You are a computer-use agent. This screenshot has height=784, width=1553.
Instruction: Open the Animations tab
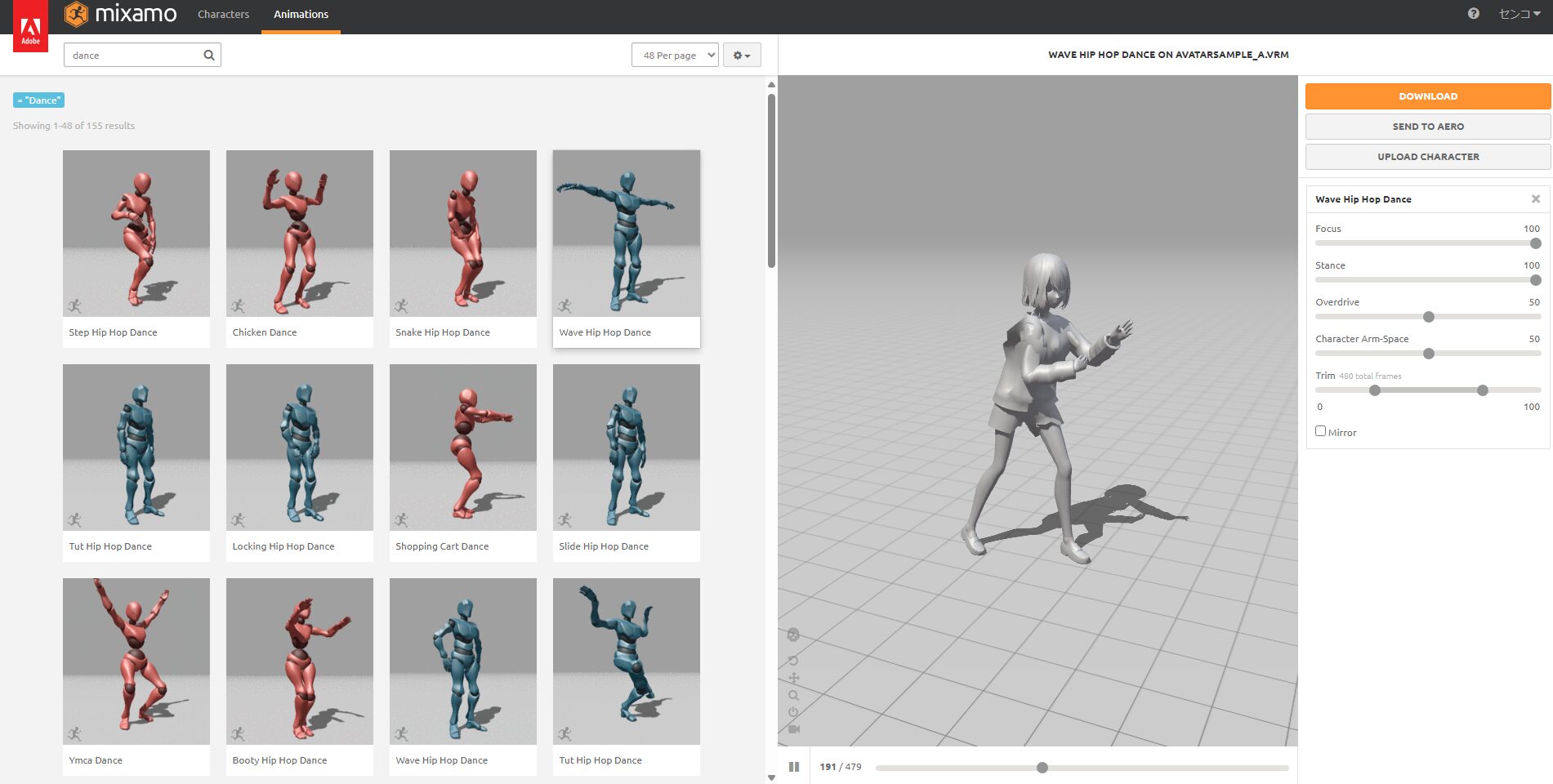click(x=301, y=14)
